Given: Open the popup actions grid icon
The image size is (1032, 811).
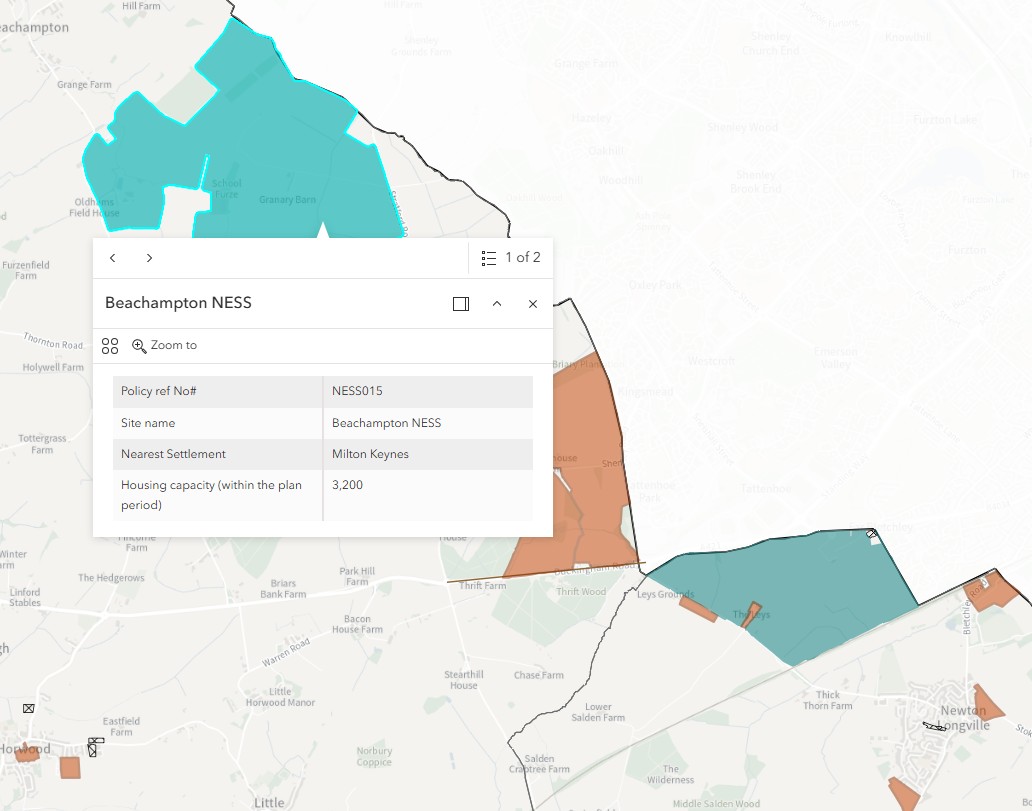Looking at the screenshot, I should point(110,346).
